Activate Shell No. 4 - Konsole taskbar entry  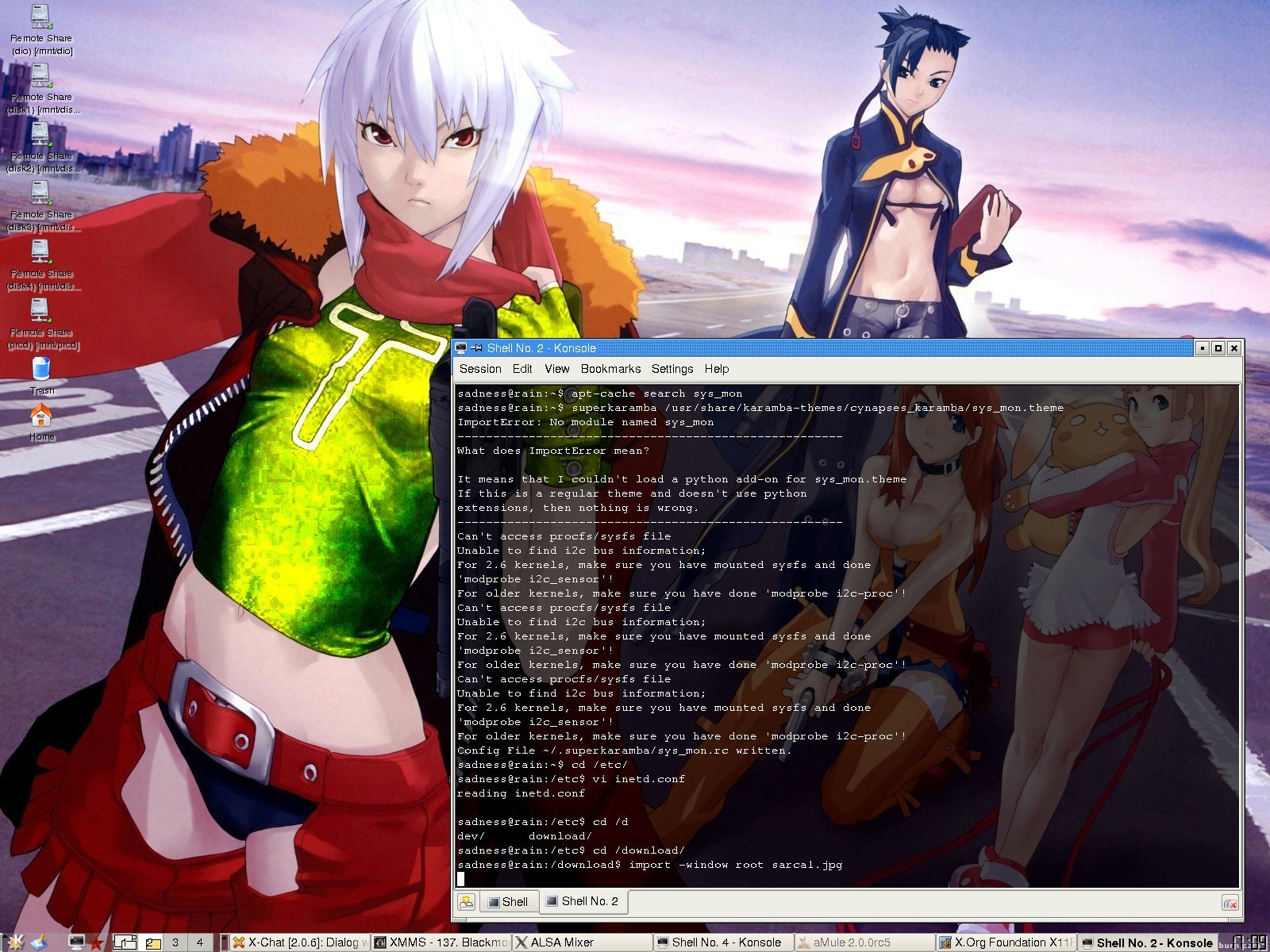[724, 942]
